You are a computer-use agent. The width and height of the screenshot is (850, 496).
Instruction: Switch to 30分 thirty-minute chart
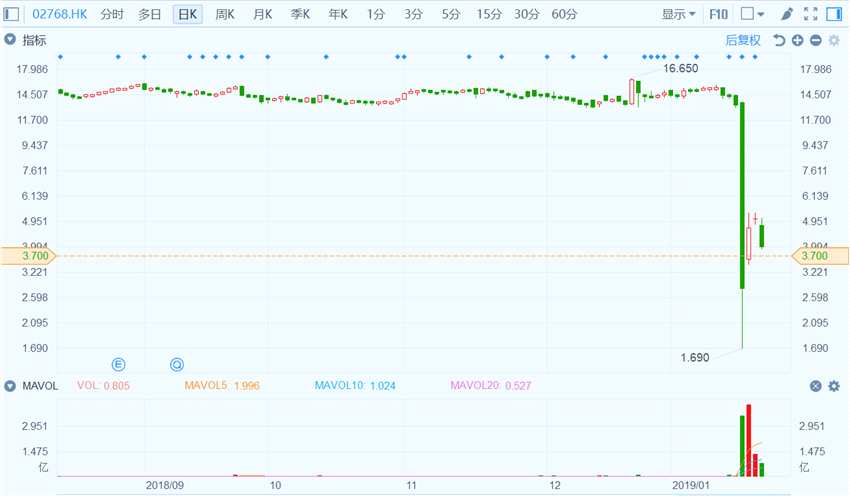pyautogui.click(x=526, y=14)
